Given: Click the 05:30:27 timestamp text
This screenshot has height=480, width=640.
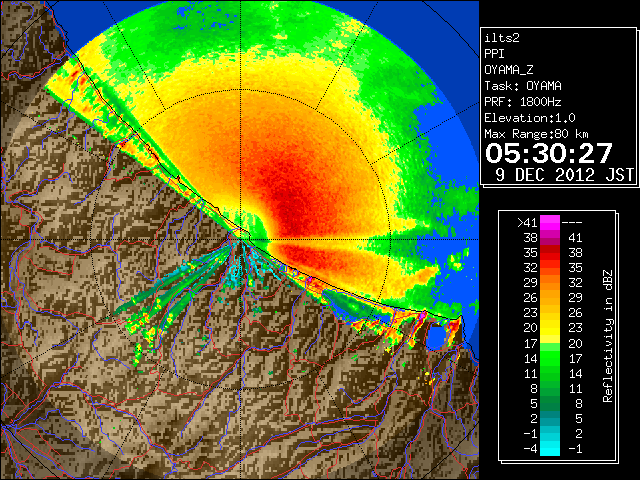Looking at the screenshot, I should point(549,153).
